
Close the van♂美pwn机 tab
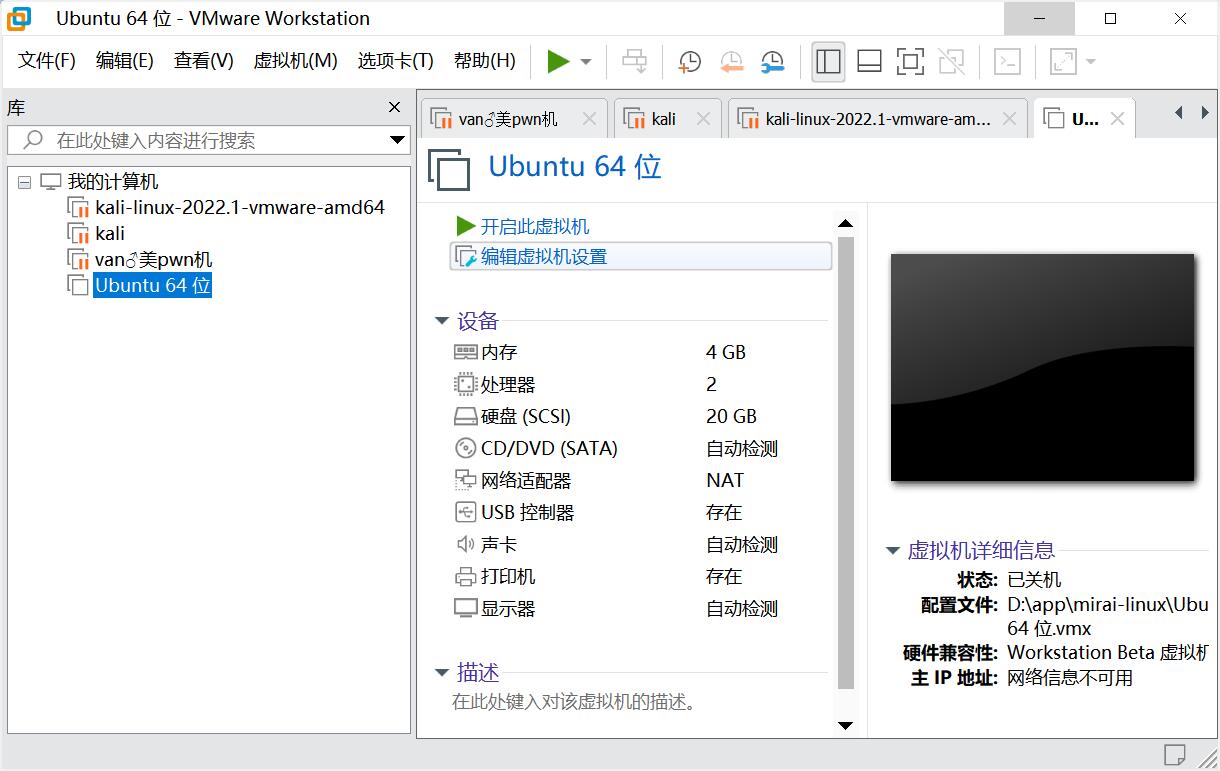(x=589, y=119)
